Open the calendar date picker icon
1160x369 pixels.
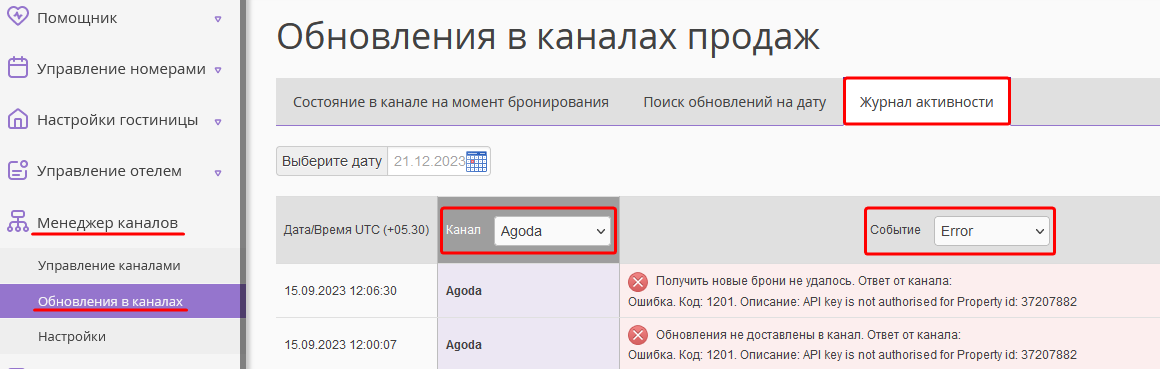pos(476,161)
